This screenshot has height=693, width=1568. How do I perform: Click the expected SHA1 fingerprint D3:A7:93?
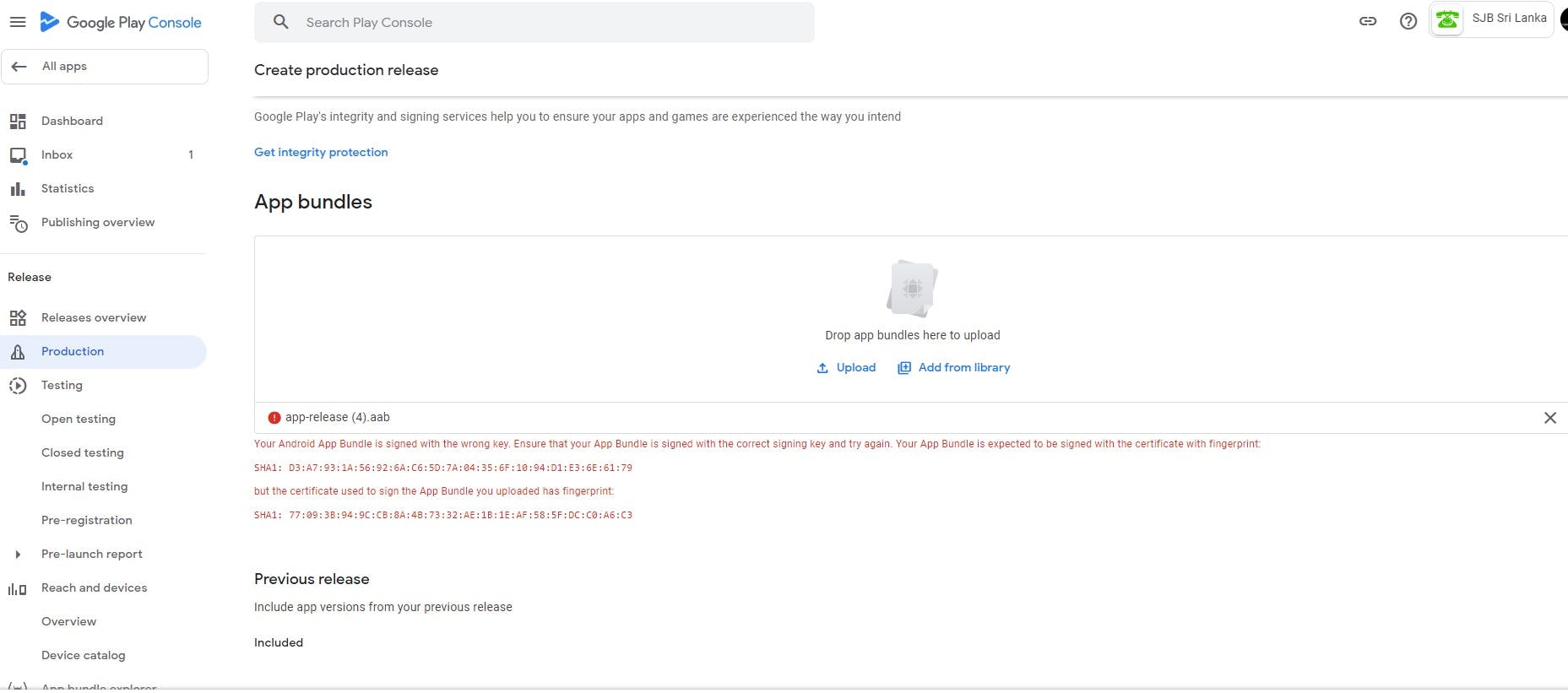(443, 468)
